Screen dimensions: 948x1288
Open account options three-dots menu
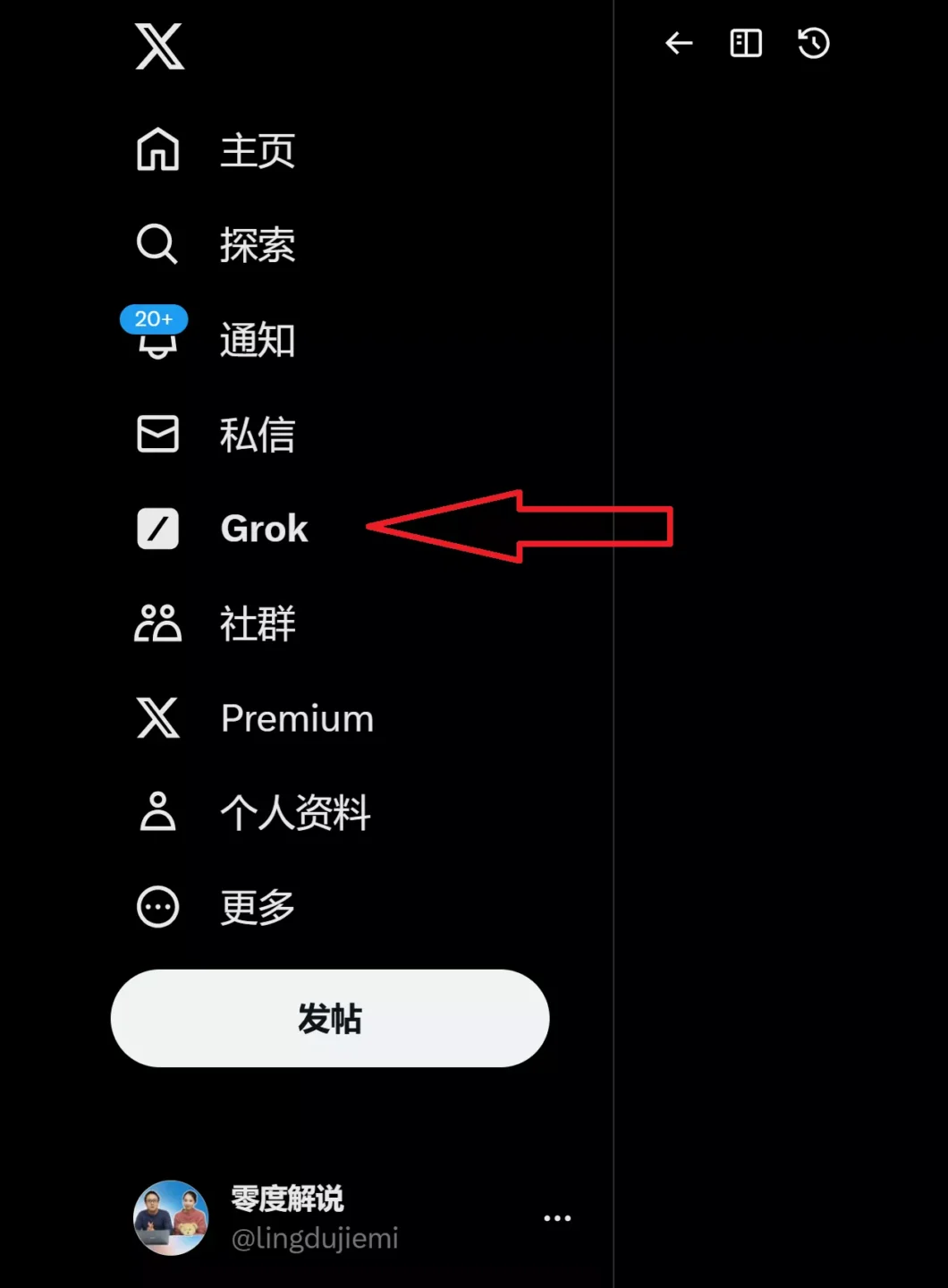(x=557, y=1218)
